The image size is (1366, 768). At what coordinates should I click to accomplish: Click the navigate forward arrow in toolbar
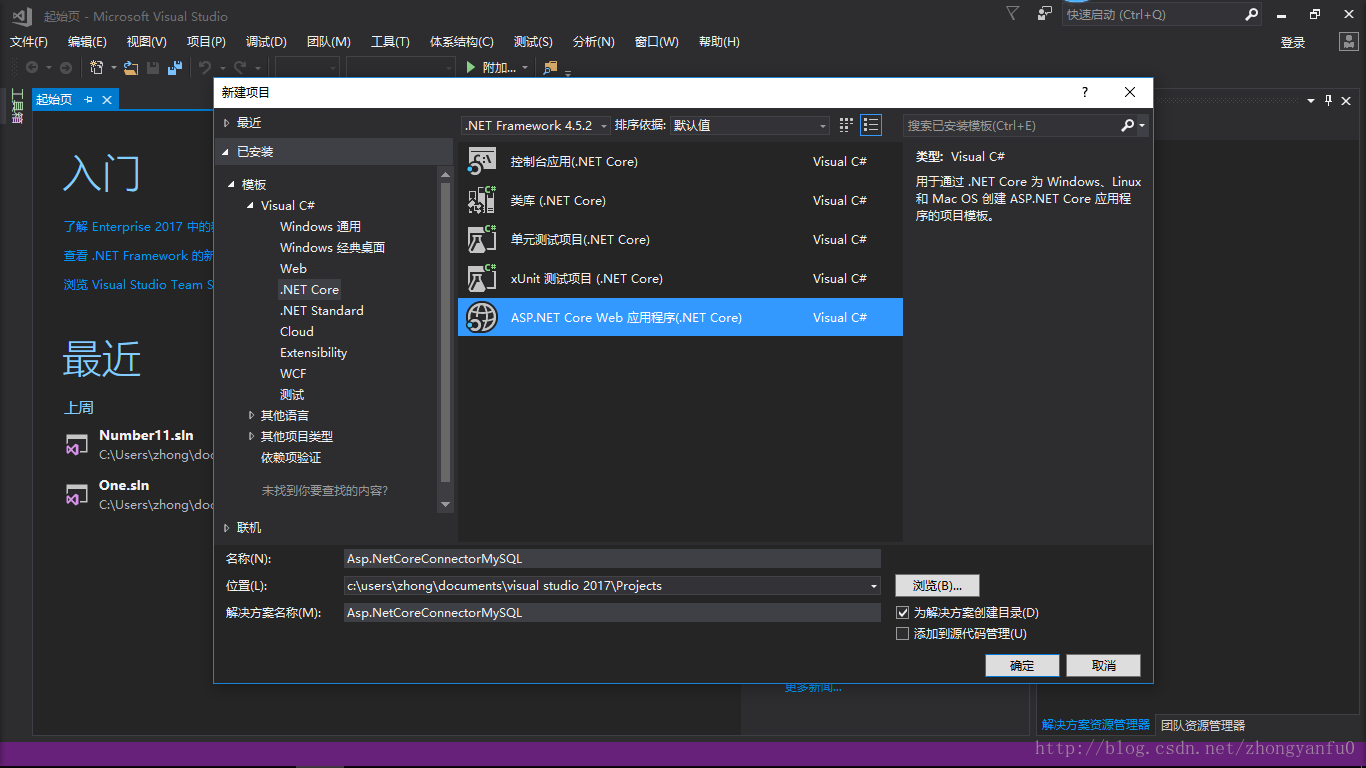pos(66,67)
